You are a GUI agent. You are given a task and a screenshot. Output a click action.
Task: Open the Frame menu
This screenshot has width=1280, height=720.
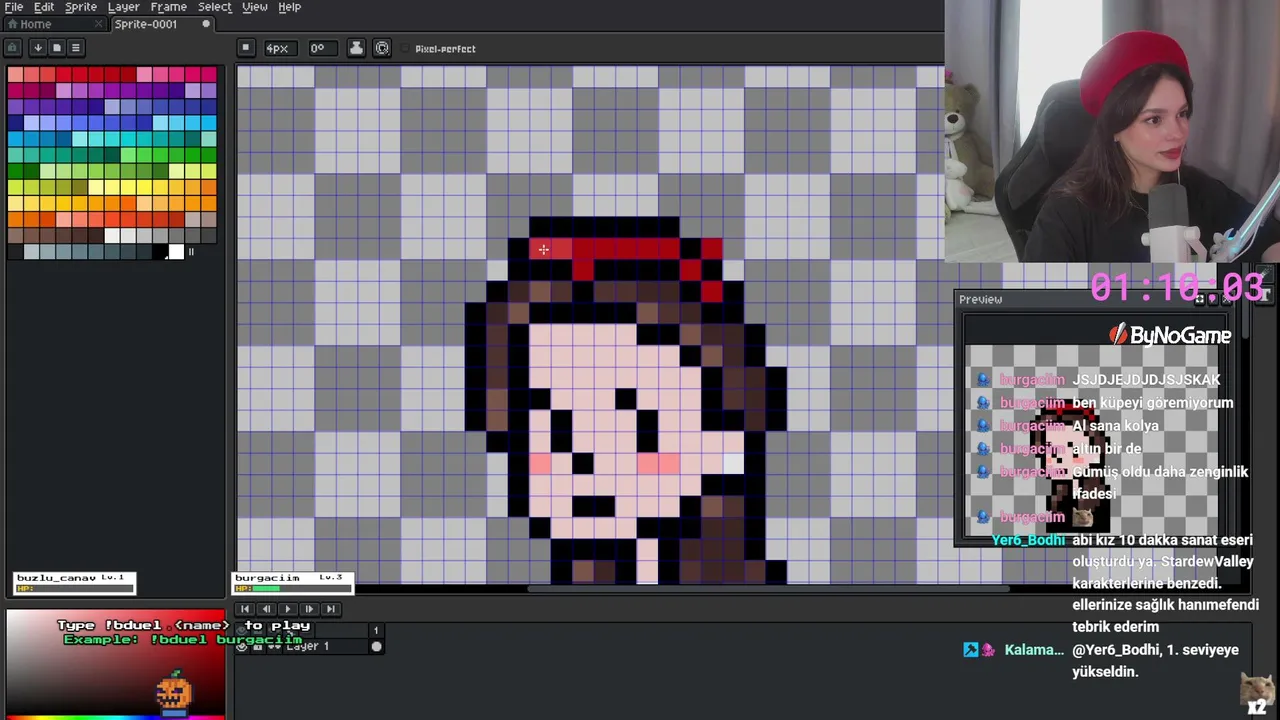coord(168,7)
